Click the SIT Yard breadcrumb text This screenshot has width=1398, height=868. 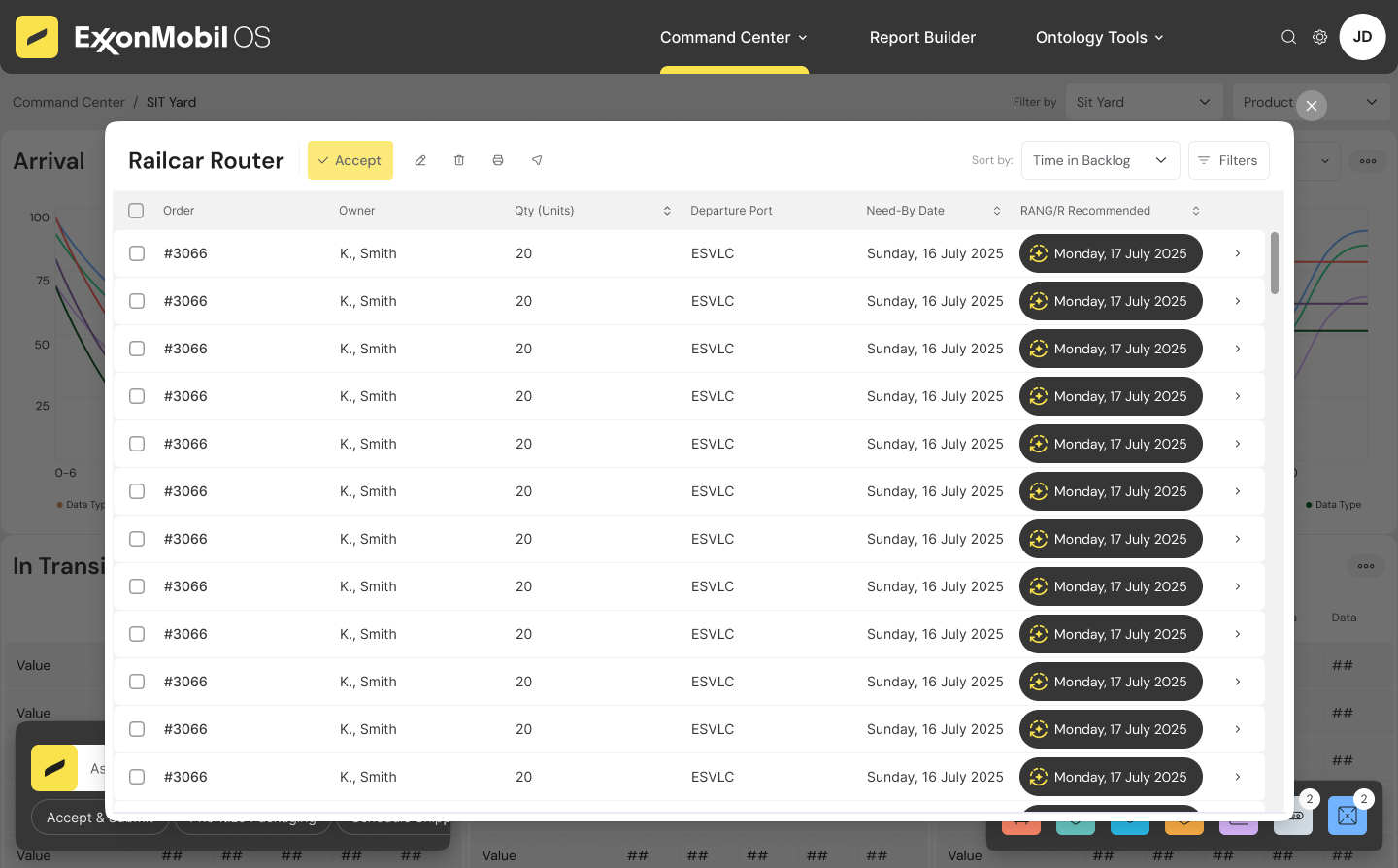click(x=171, y=102)
